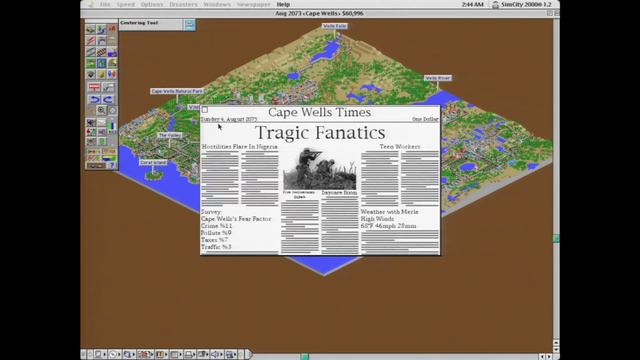
Task: Click the horizontal scrollbar right arrow
Action: pyautogui.click(x=549, y=357)
